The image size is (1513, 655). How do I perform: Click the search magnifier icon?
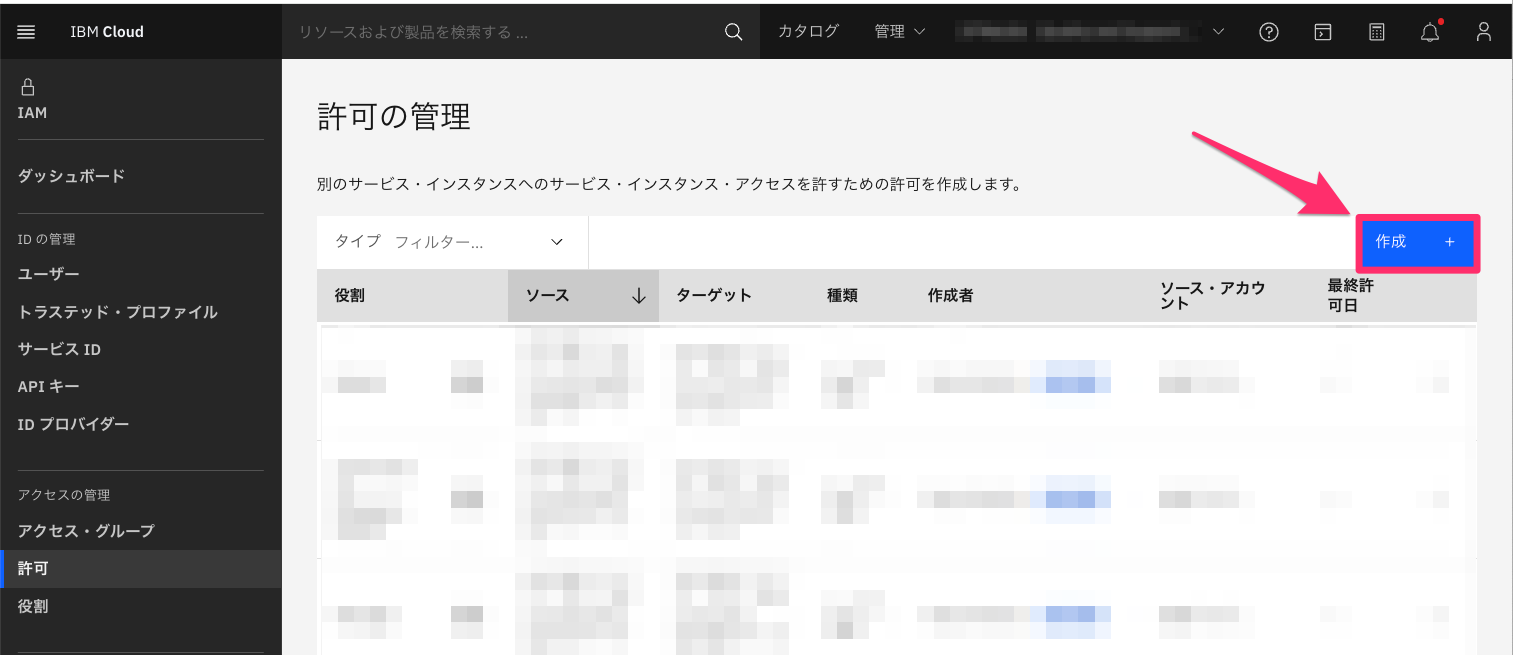(x=733, y=31)
